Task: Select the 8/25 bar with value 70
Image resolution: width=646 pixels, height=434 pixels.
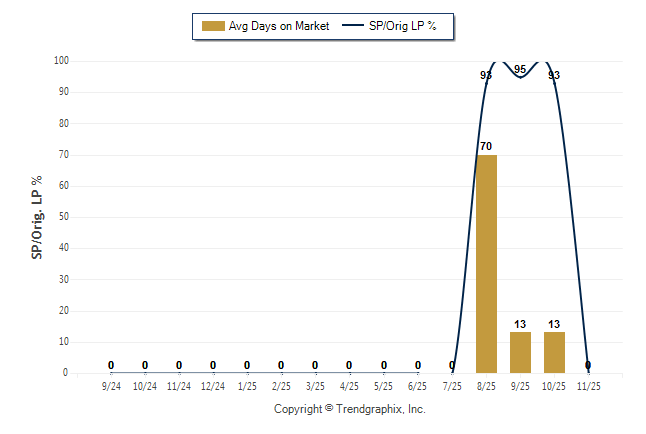Action: pyautogui.click(x=486, y=263)
